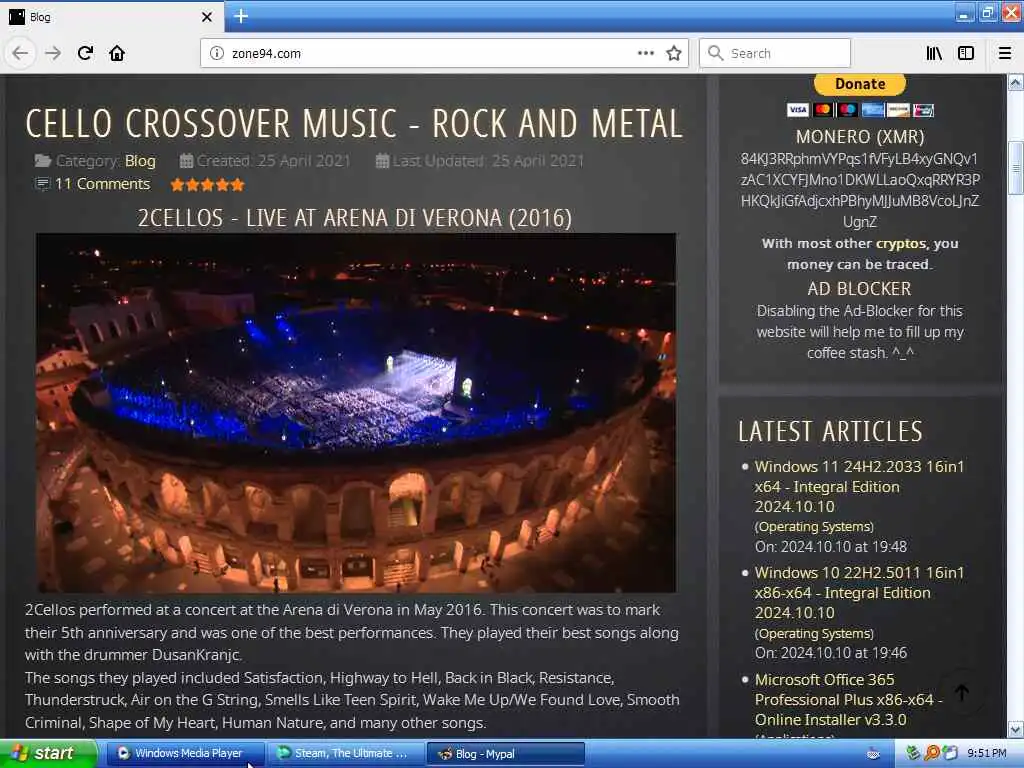
Task: View the 11 Comments link
Action: point(103,184)
